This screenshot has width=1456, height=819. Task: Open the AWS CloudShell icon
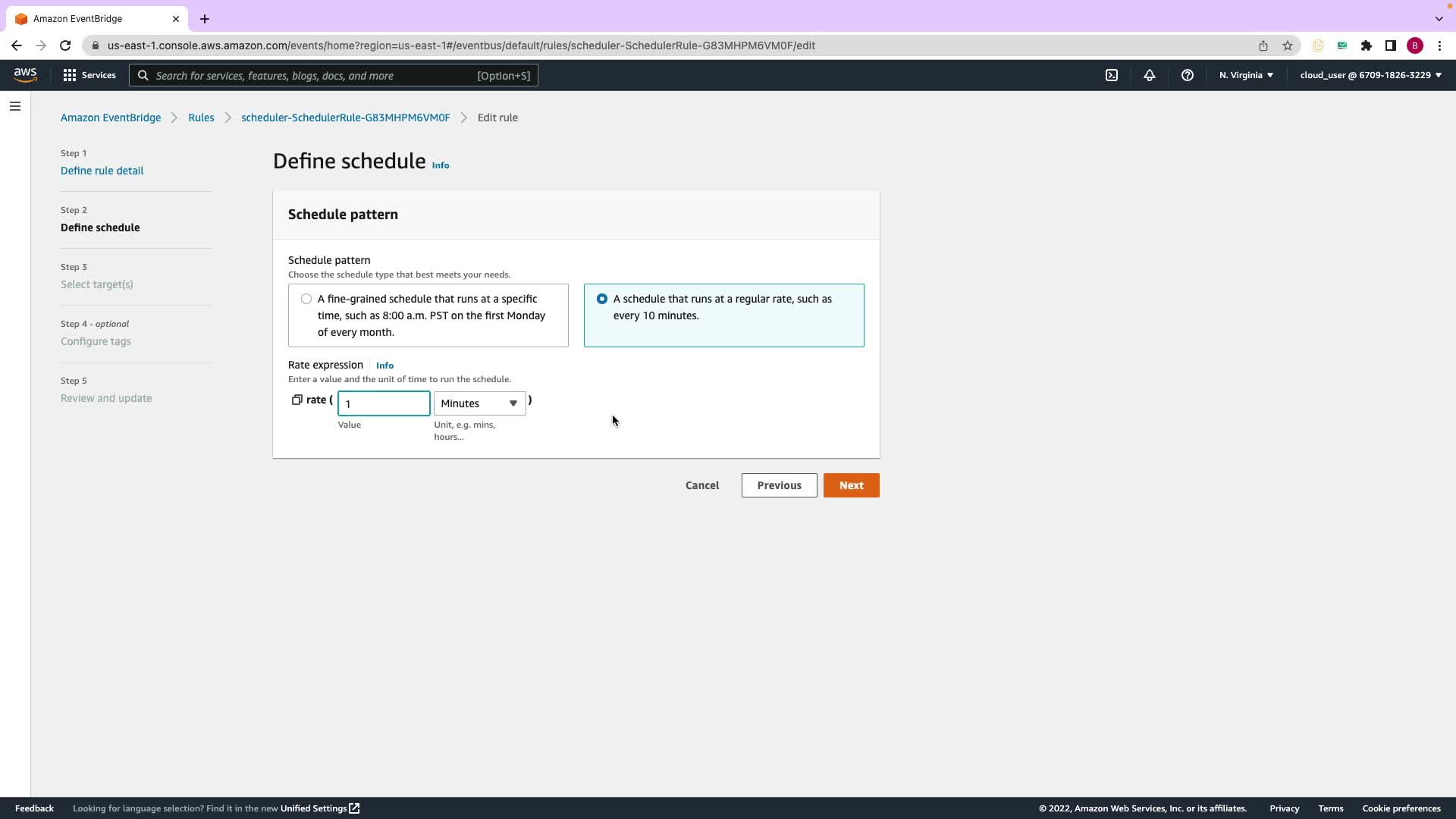[x=1112, y=75]
